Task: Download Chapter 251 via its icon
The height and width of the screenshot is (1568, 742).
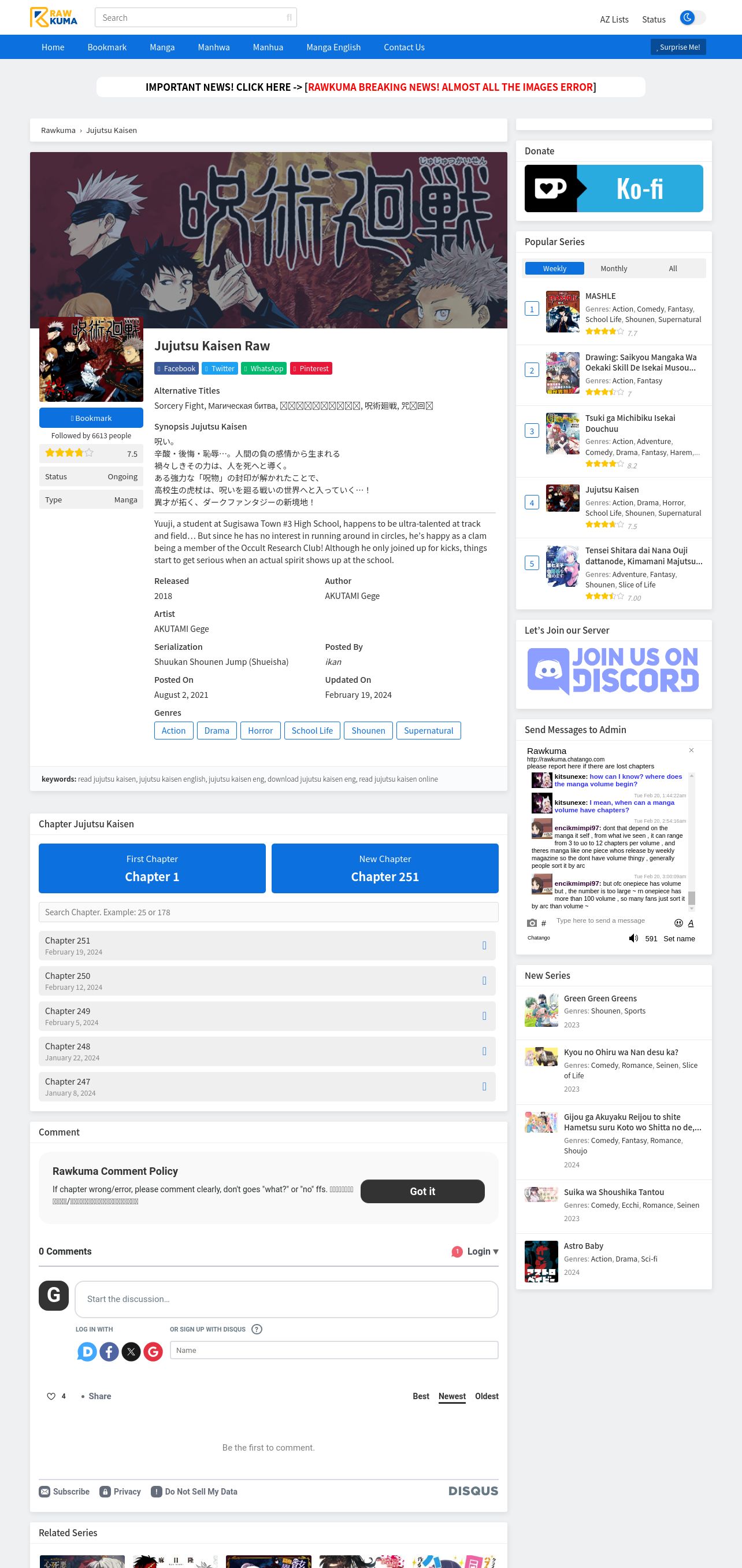Action: [484, 945]
